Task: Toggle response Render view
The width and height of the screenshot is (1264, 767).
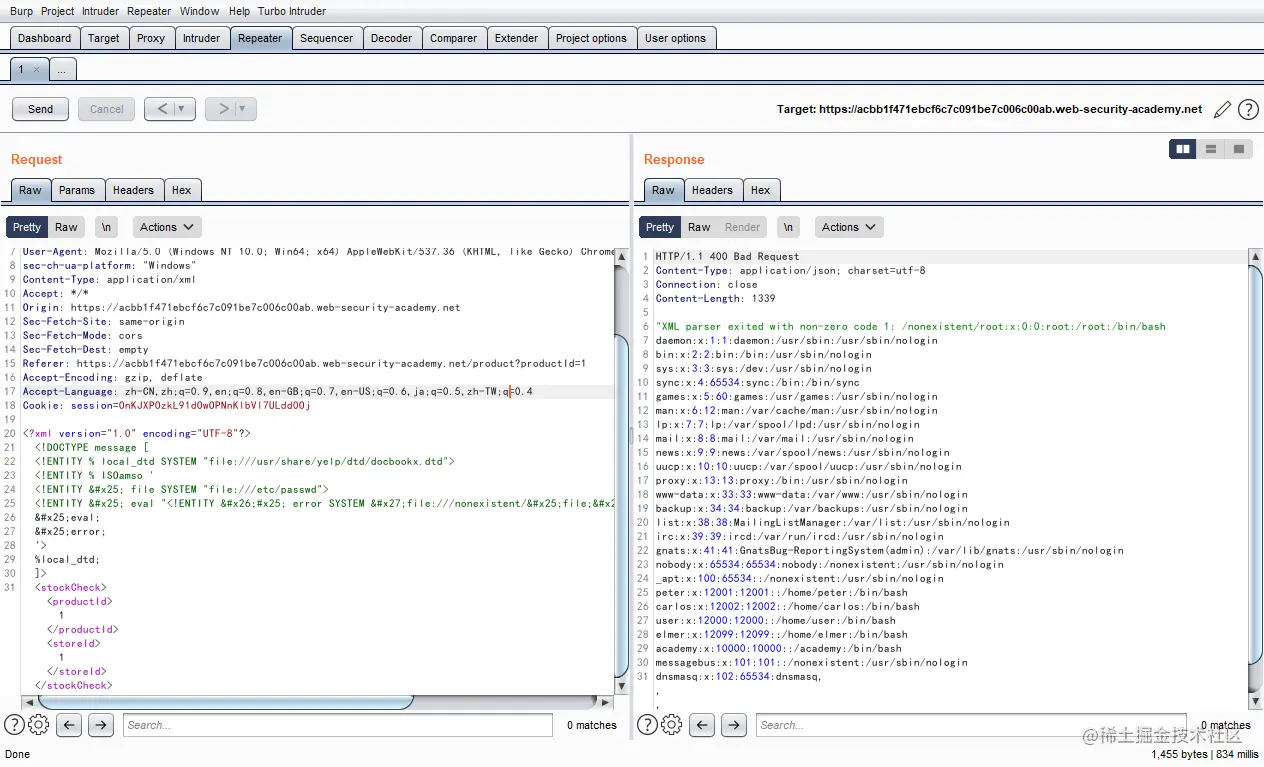Action: pos(742,227)
